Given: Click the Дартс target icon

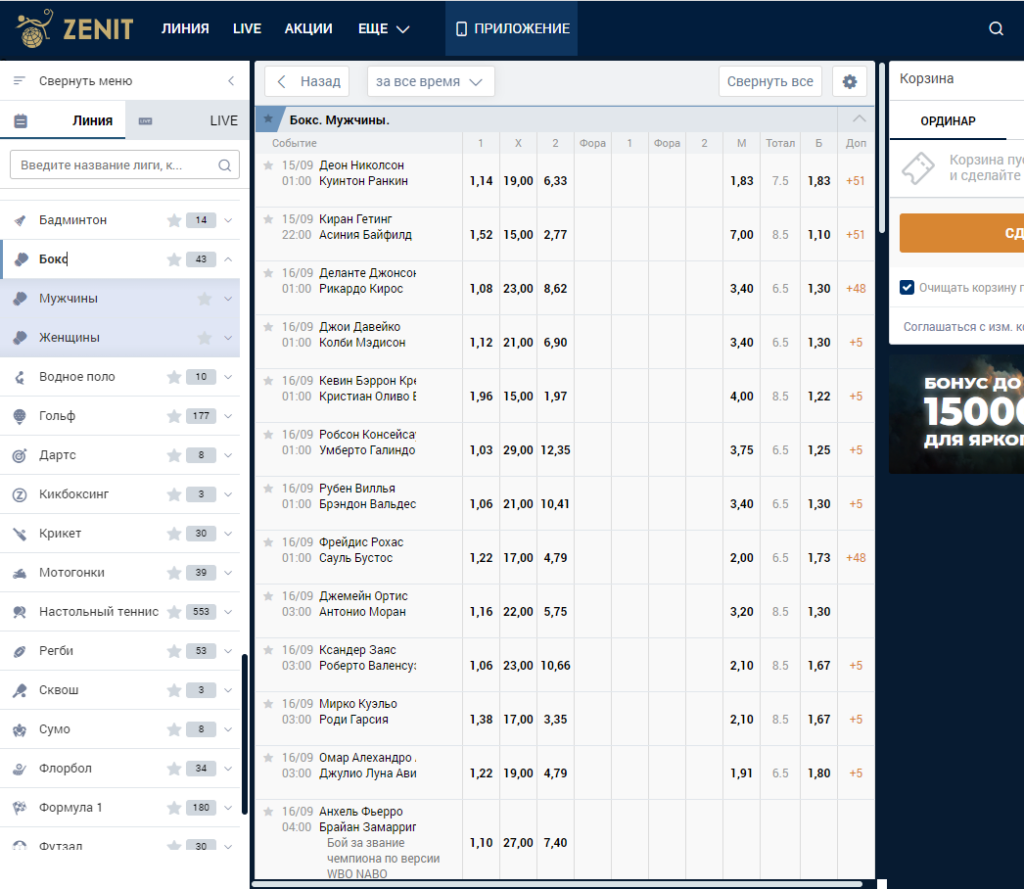Looking at the screenshot, I should 20,455.
